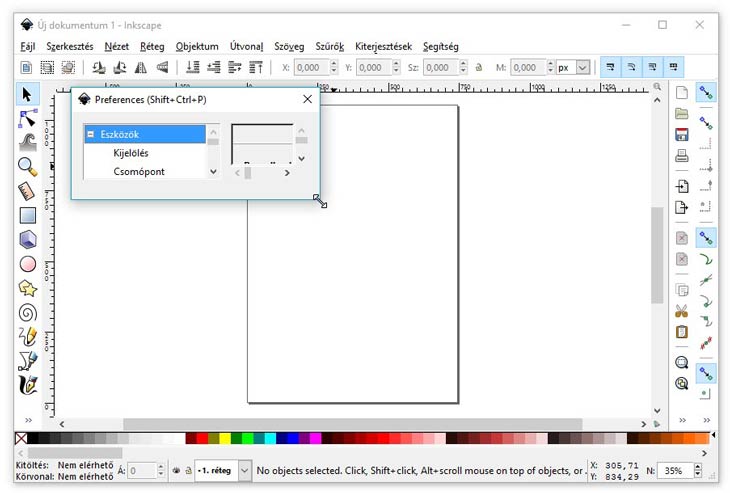The width and height of the screenshot is (730, 493).
Task: Toggle current layer visibility eye icon
Action: click(x=176, y=470)
